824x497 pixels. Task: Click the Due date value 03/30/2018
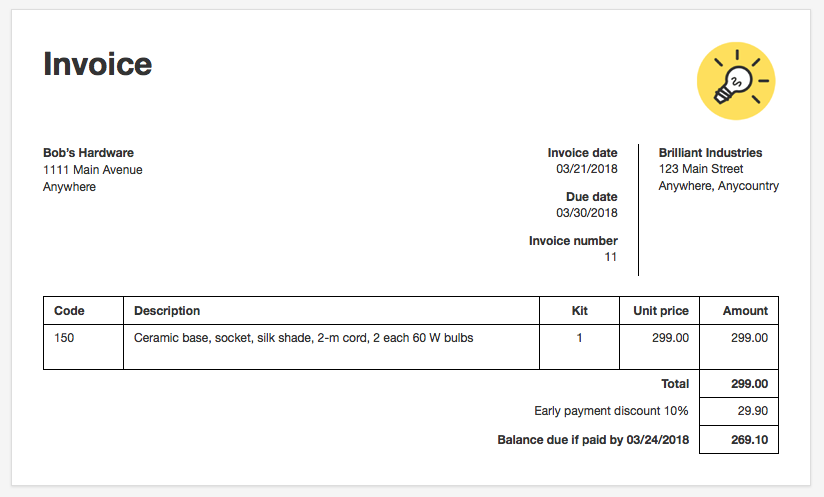tap(586, 213)
